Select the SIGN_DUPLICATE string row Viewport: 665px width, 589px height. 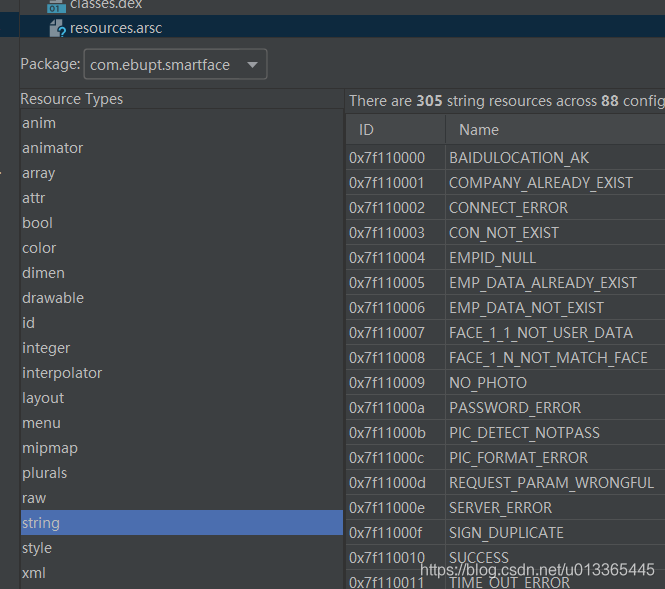pyautogui.click(x=506, y=533)
